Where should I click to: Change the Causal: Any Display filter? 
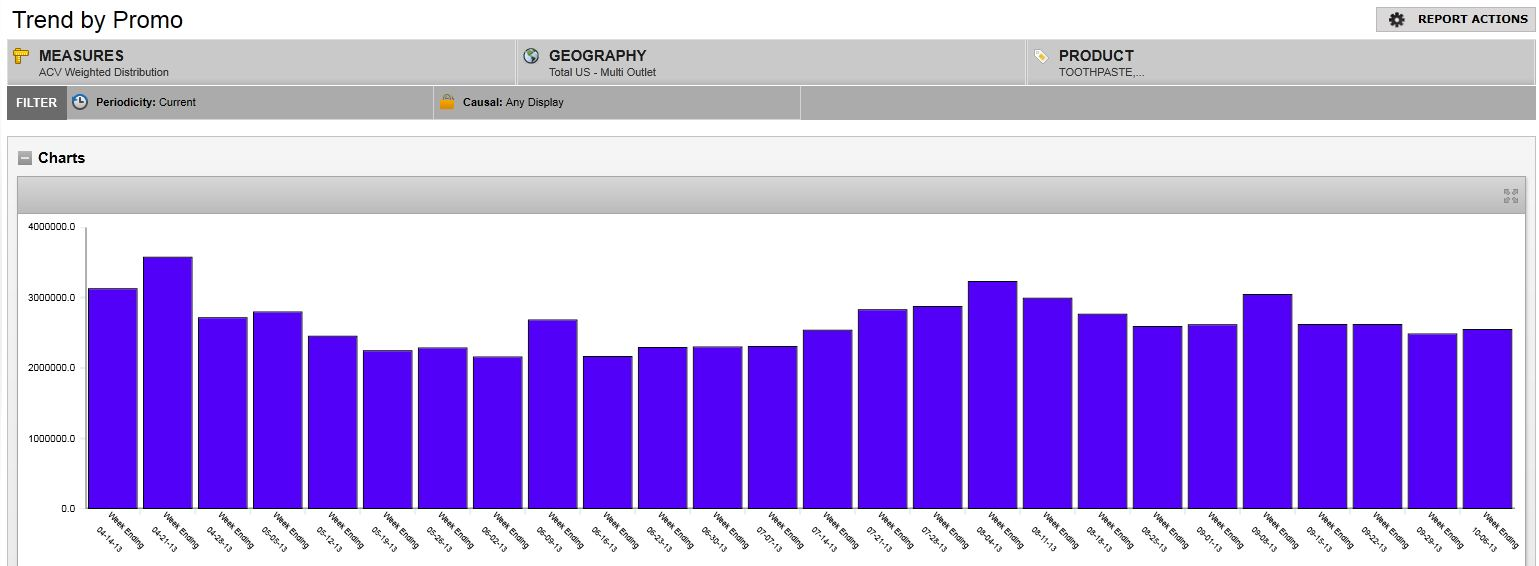point(513,102)
